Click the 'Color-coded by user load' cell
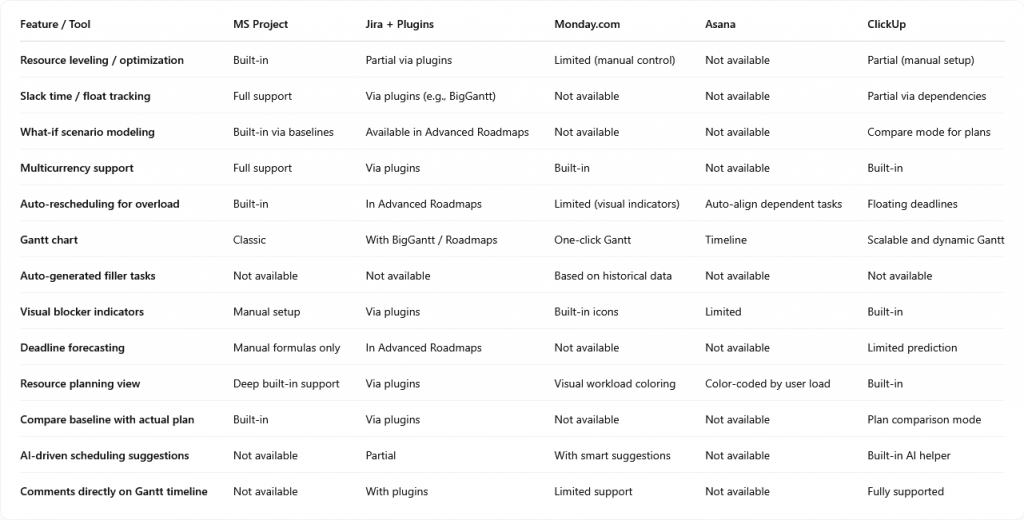Screen dimensions: 1024x520 tap(768, 383)
